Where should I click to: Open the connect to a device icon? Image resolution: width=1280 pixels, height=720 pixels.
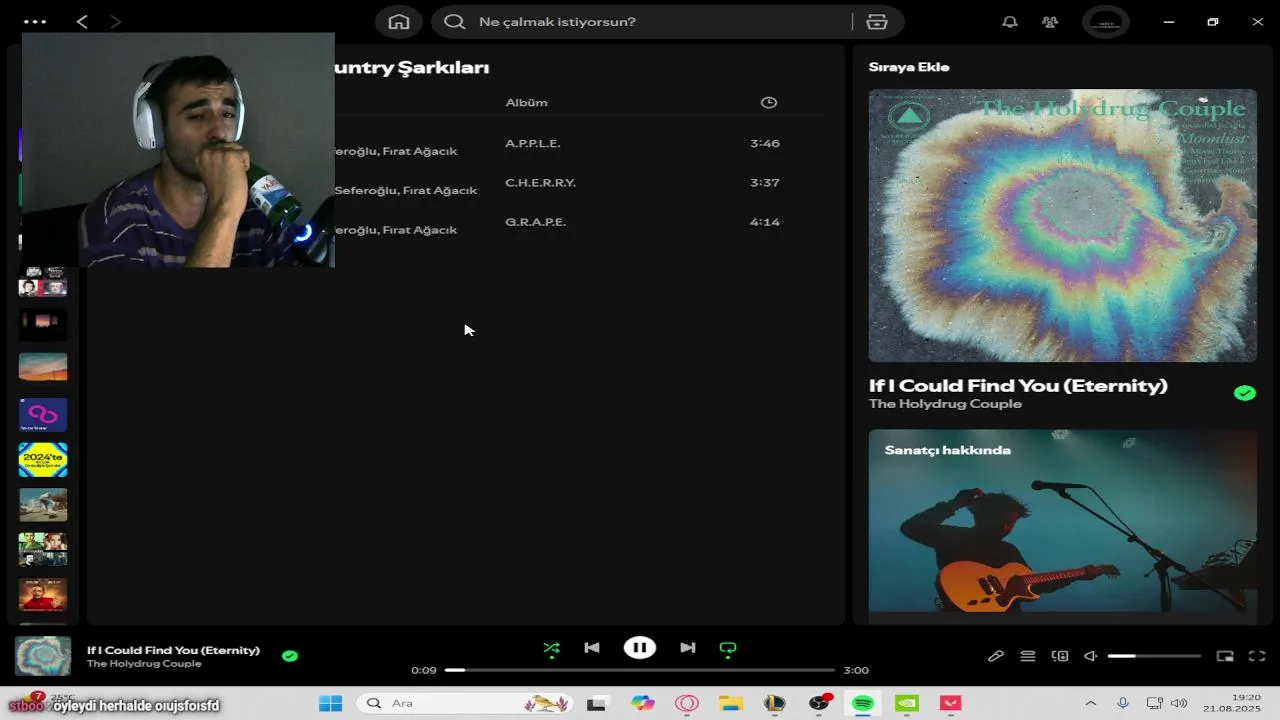point(1060,656)
